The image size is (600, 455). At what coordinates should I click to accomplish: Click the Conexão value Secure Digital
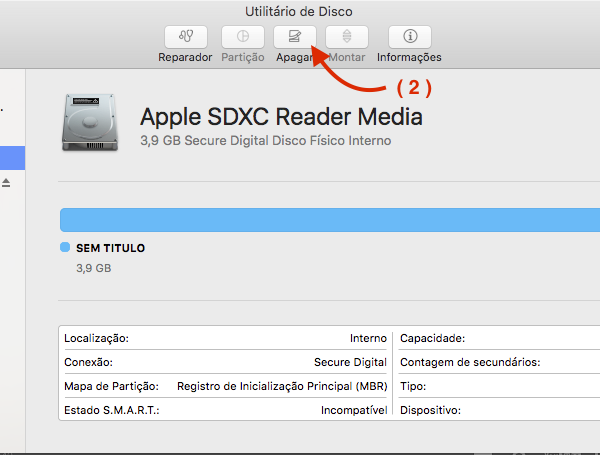click(x=350, y=362)
